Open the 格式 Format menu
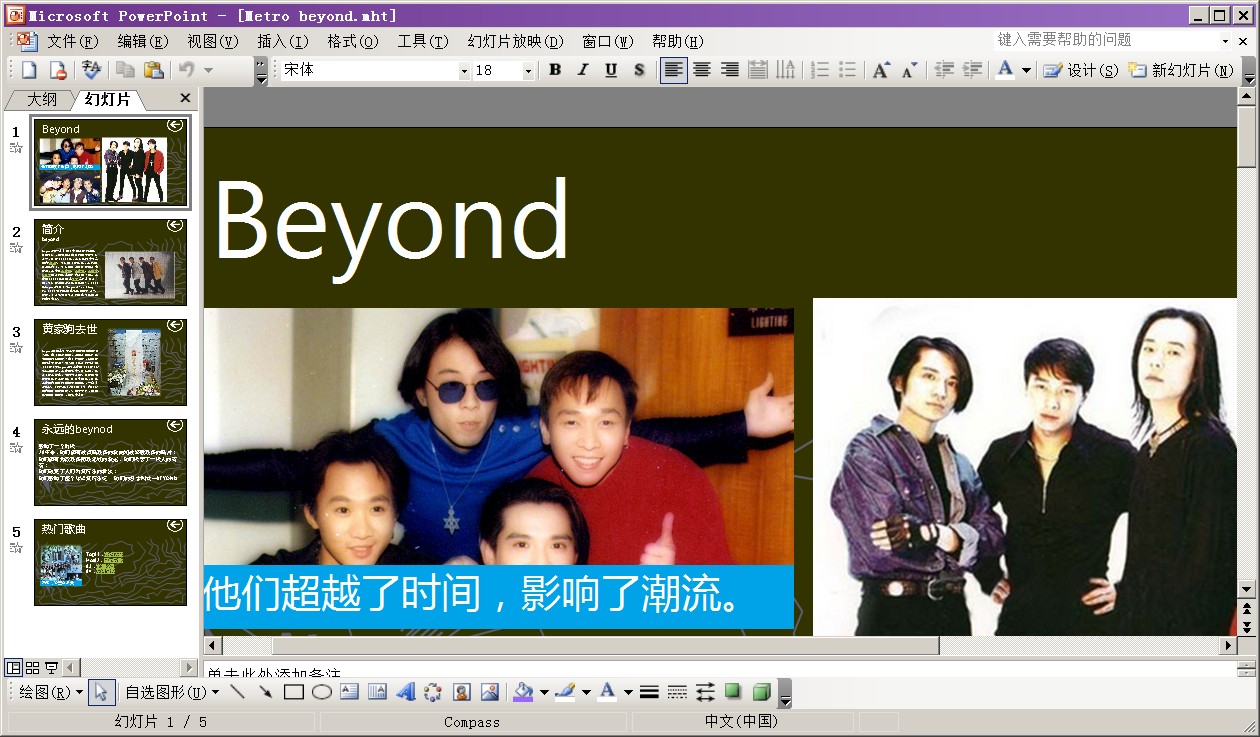Screen dimensions: 1260x737 352,41
